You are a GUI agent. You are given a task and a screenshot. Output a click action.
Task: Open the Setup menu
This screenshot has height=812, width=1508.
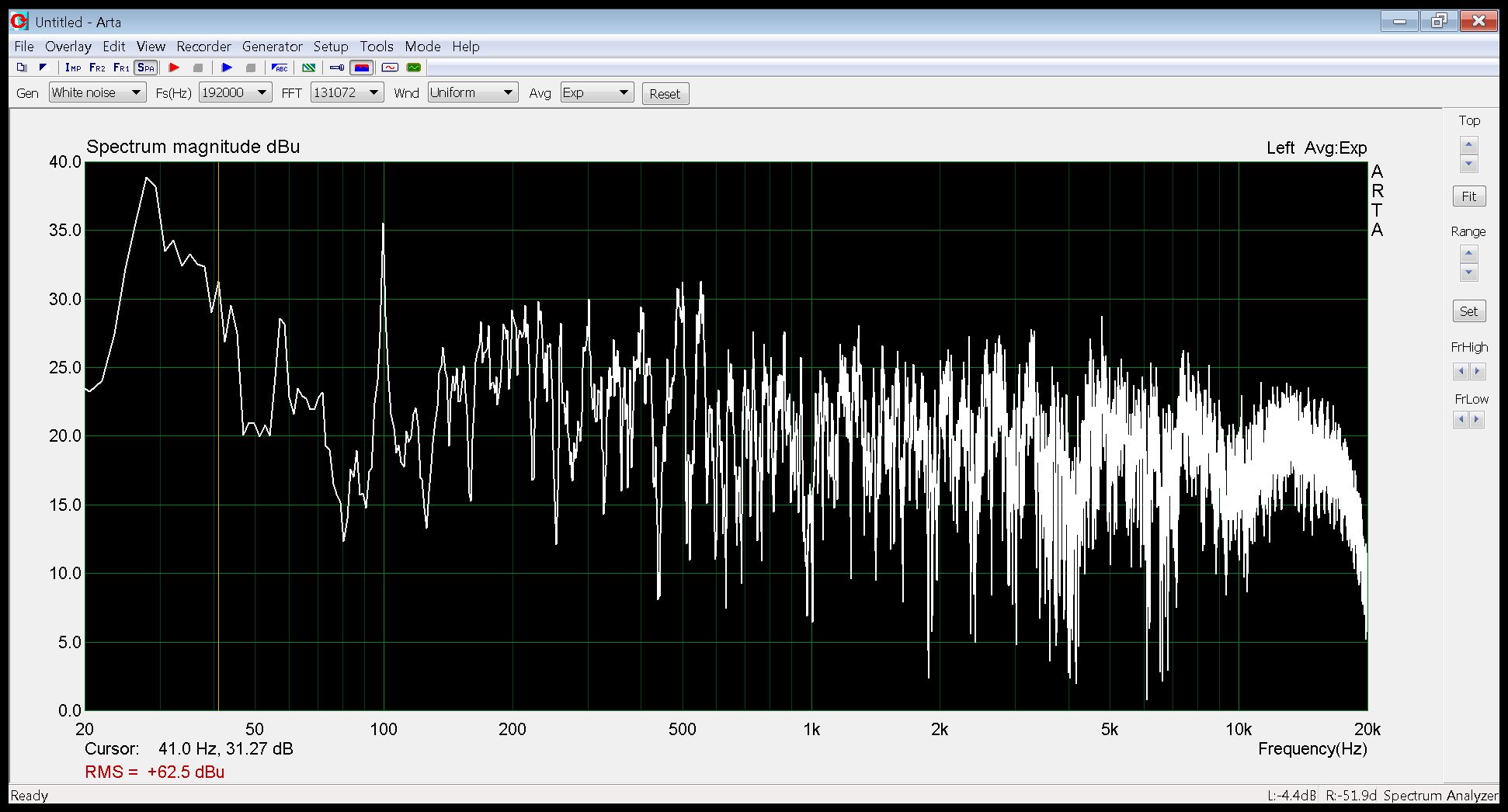coord(331,47)
